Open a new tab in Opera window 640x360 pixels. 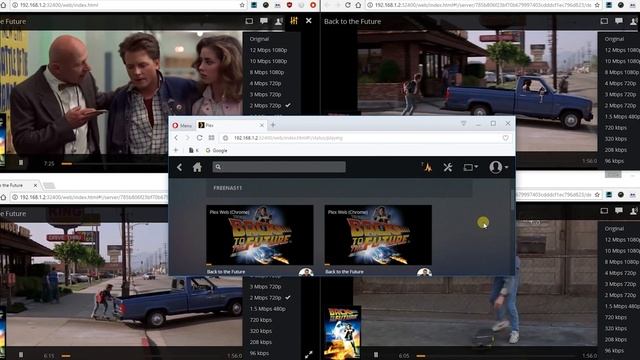[273, 125]
